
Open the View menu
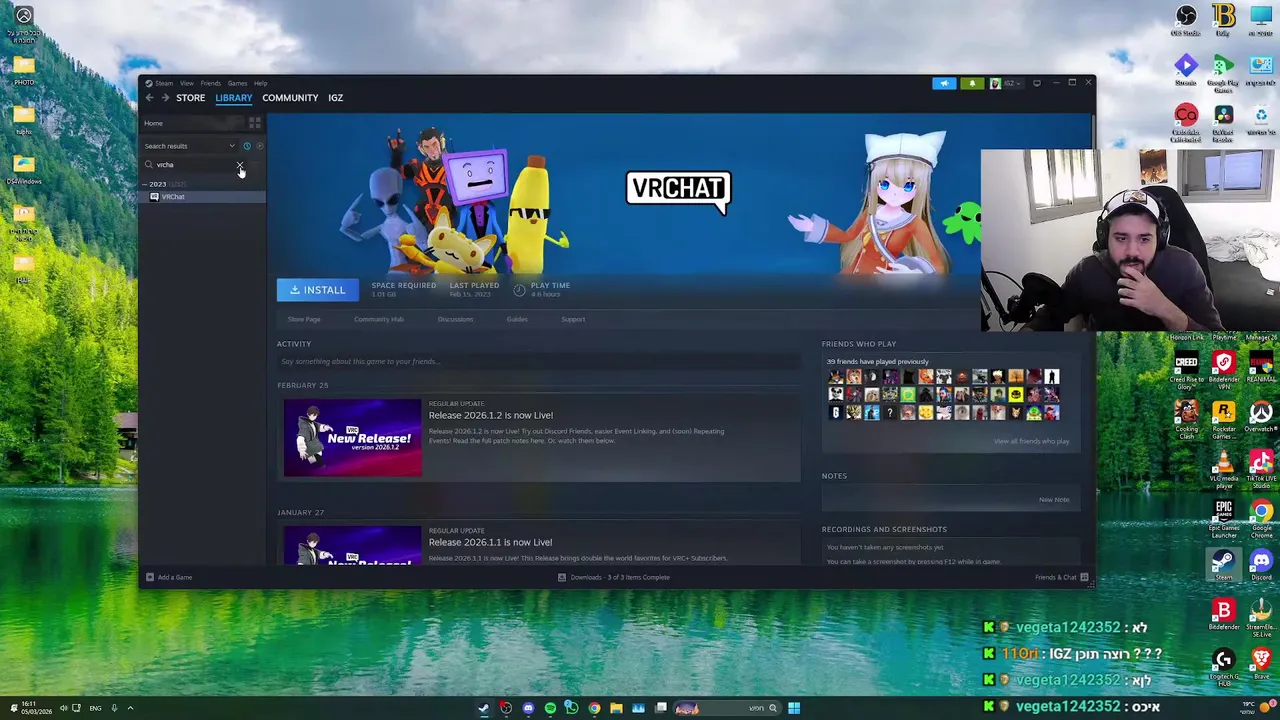coord(187,83)
